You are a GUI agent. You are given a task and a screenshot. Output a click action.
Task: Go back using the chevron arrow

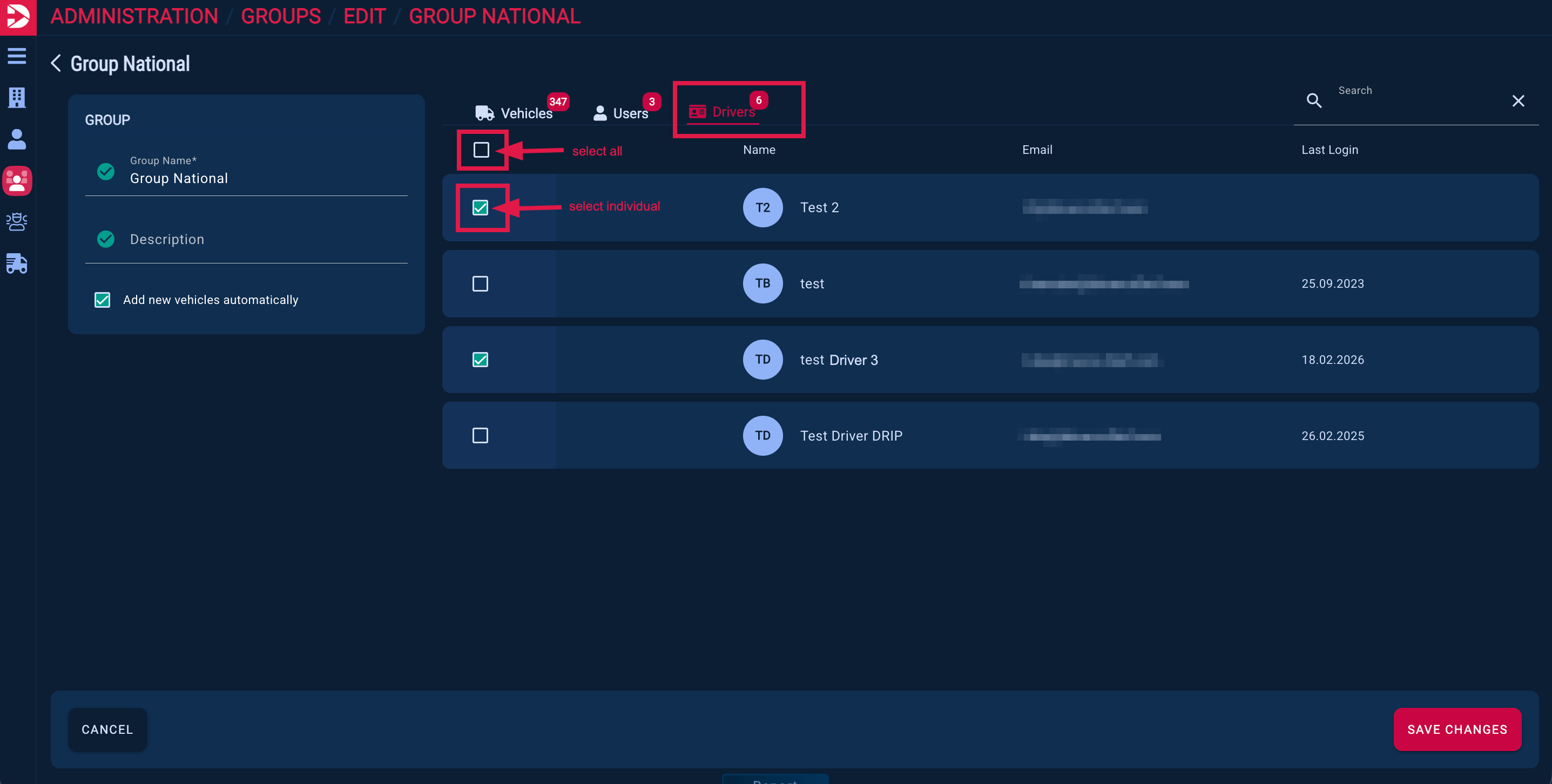tap(56, 63)
